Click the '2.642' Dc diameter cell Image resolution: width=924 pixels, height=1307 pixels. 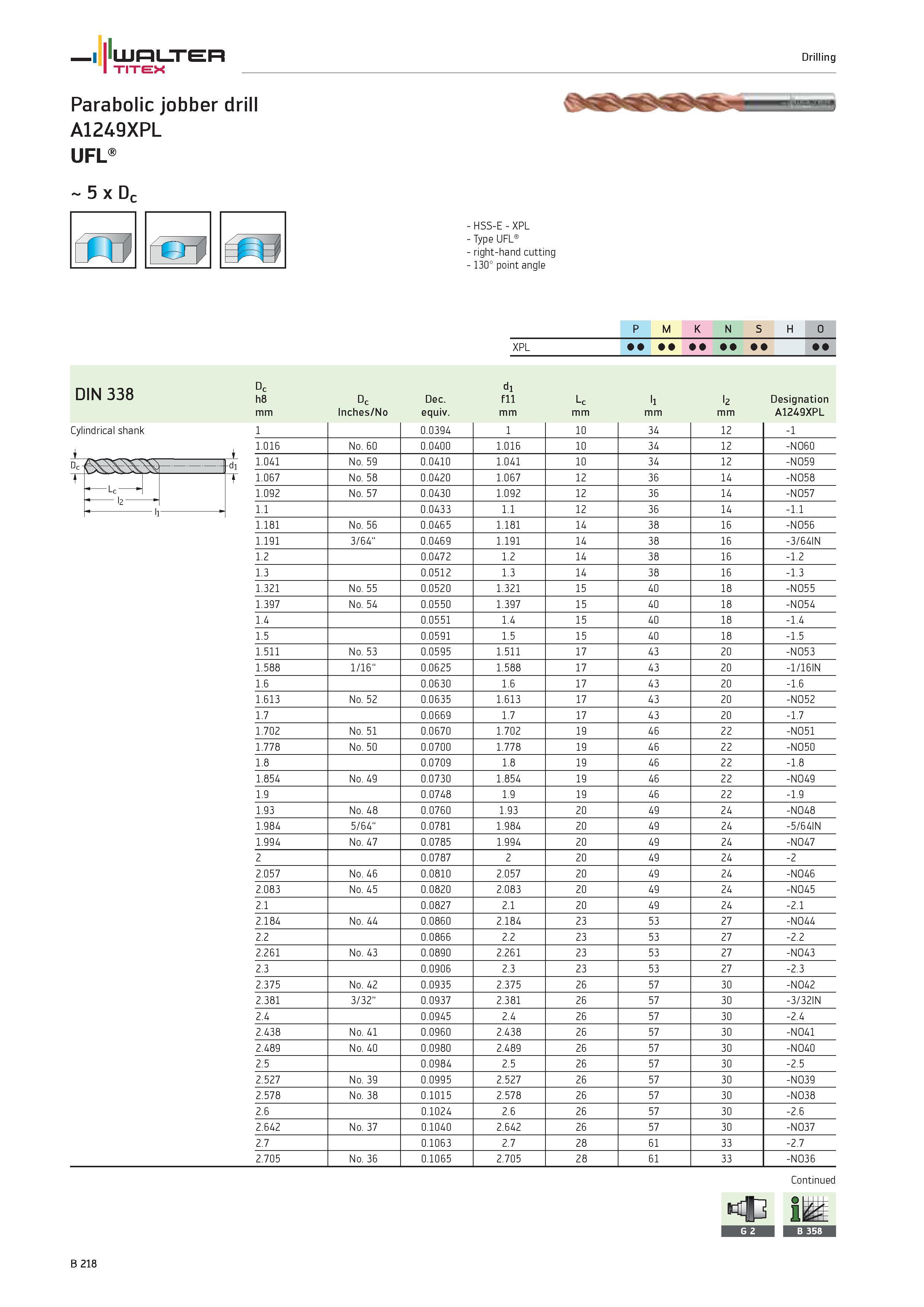click(x=268, y=1127)
